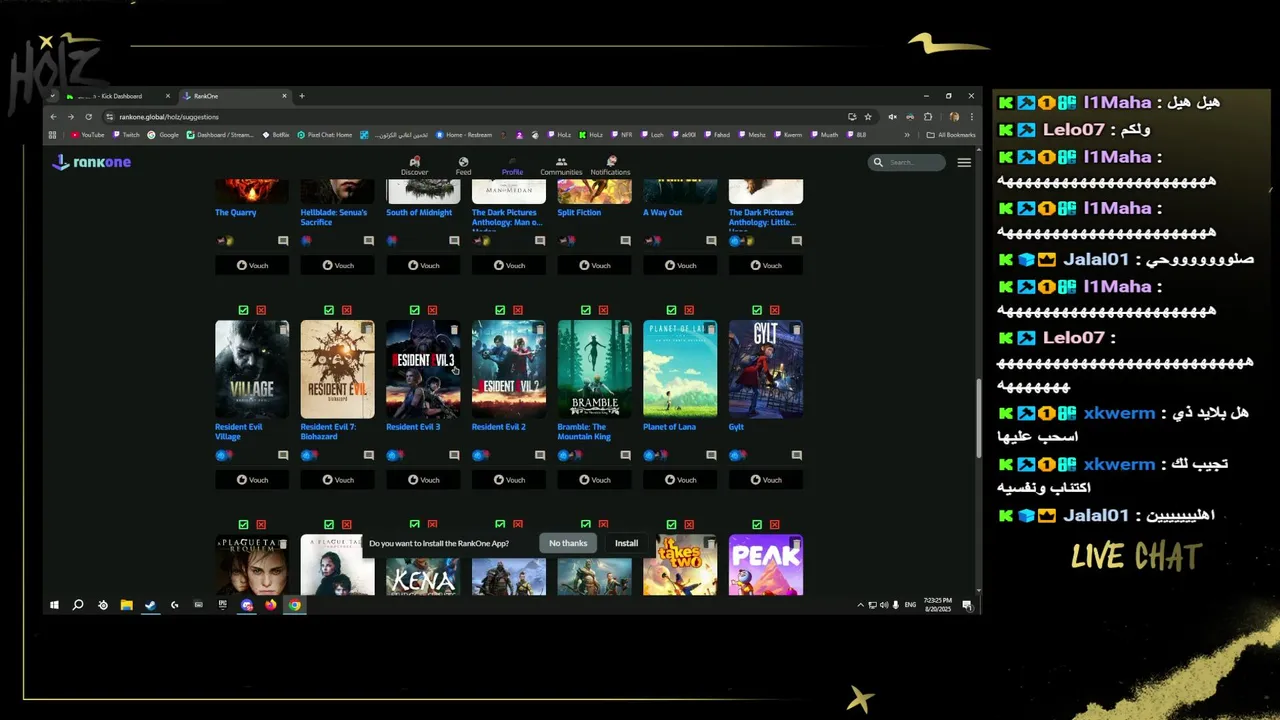Image resolution: width=1280 pixels, height=720 pixels.
Task: Click comment icon under Split Fiction
Action: [x=626, y=241]
